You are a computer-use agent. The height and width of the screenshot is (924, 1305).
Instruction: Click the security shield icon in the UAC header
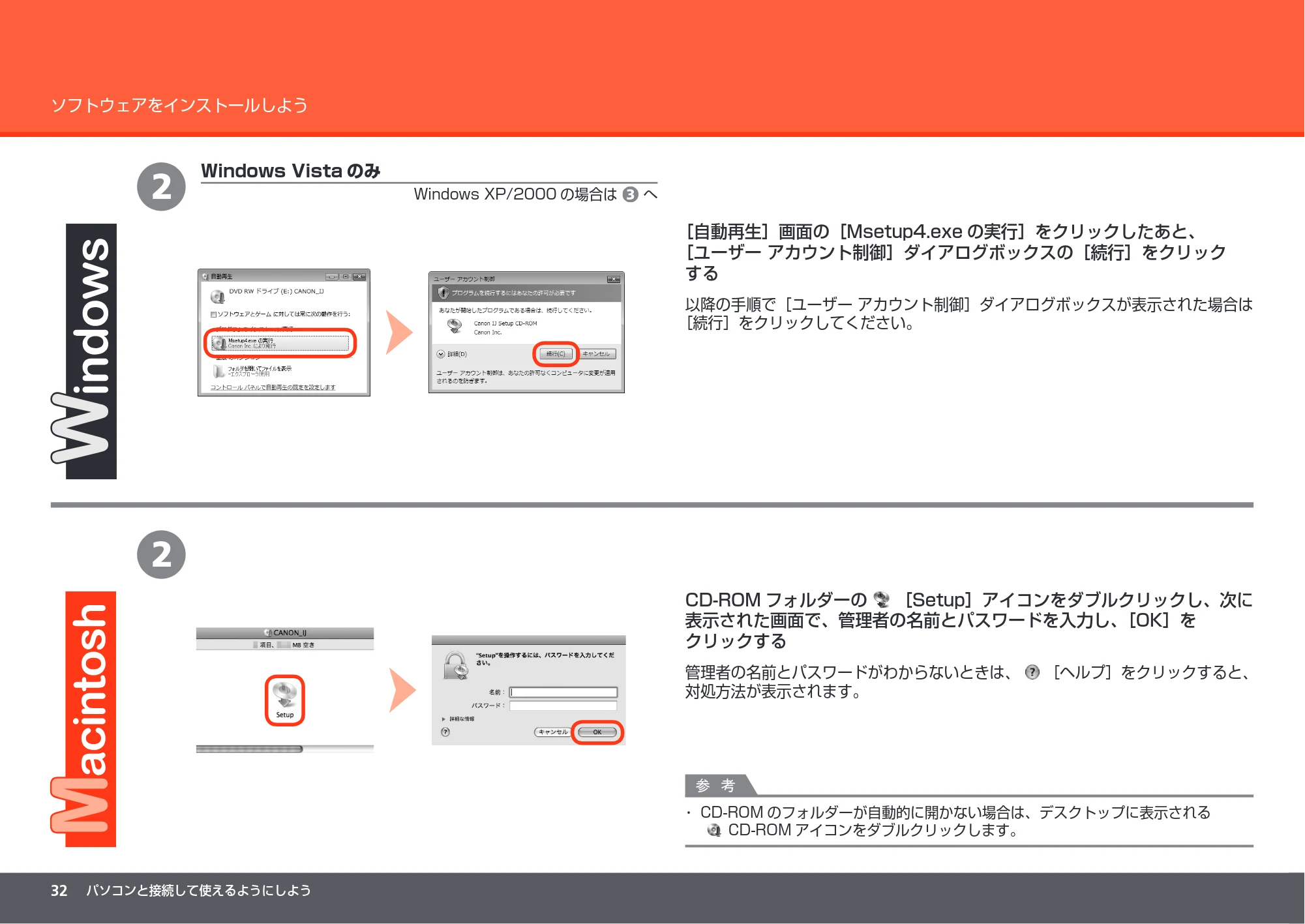(x=443, y=293)
